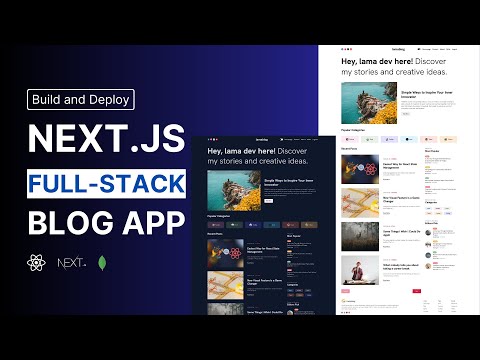Click the Next.js logo

pos(72,263)
